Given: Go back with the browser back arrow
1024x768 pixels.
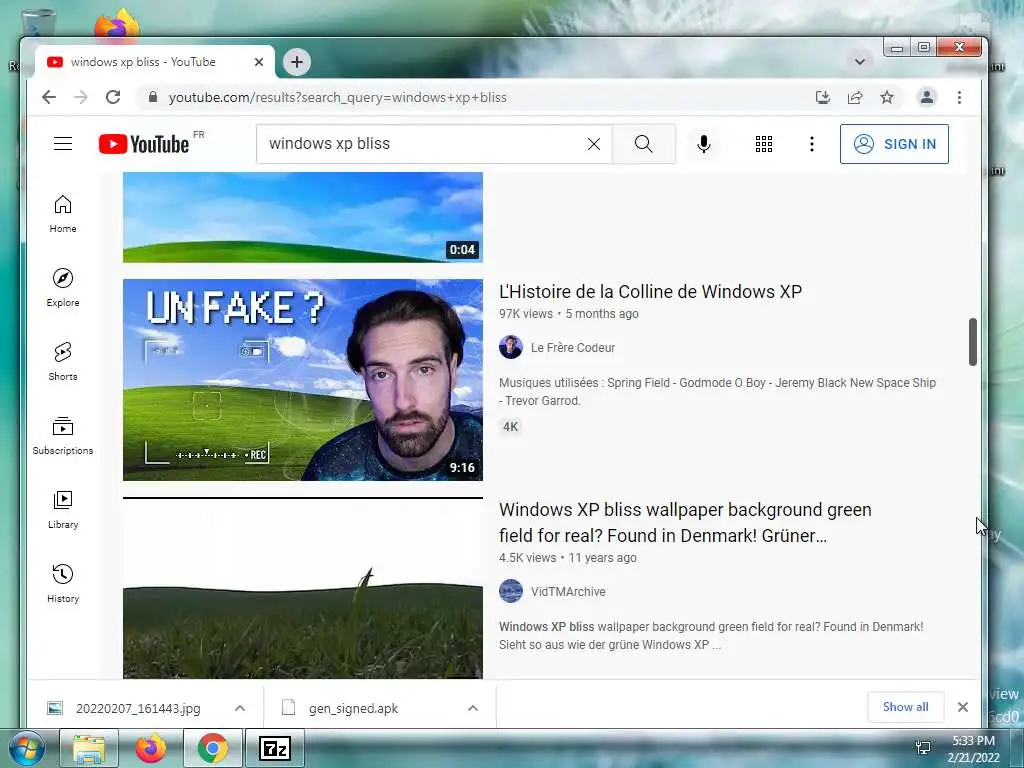Looking at the screenshot, I should [x=49, y=97].
